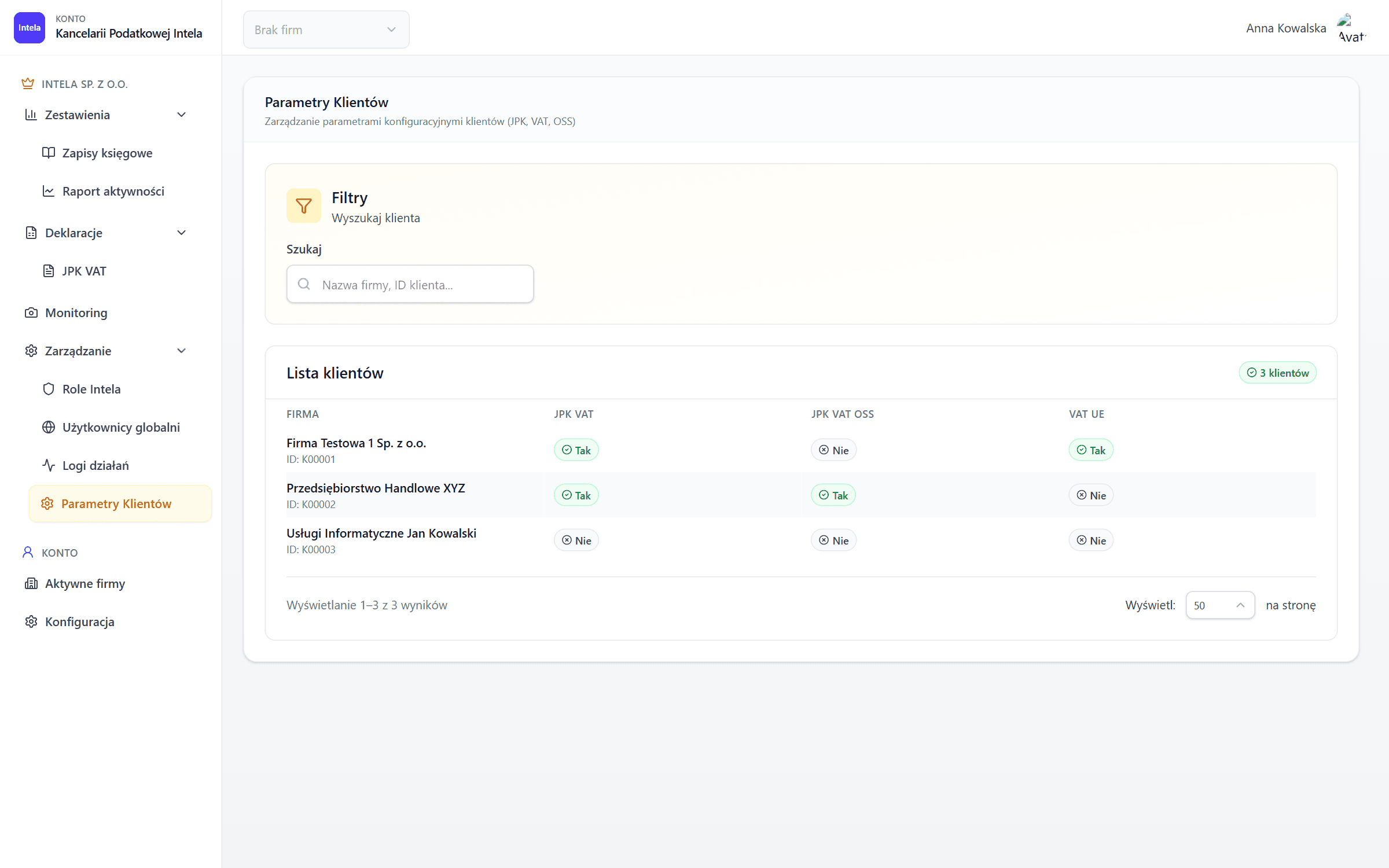Open the 50 per page dropdown
1389x868 pixels.
(x=1220, y=605)
